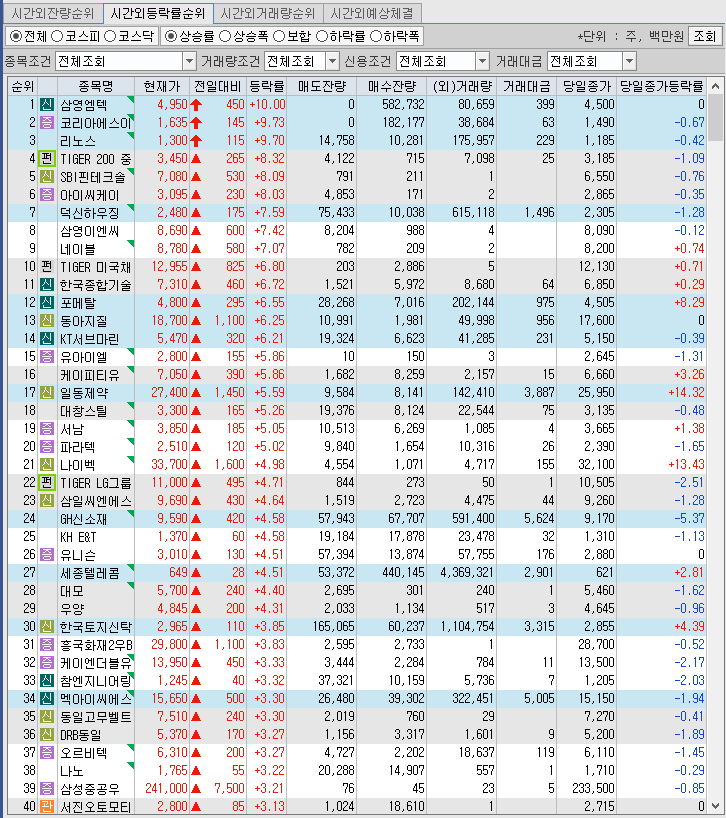
Task: Select stock name 삼영이엔씨
Action: [x=90, y=231]
